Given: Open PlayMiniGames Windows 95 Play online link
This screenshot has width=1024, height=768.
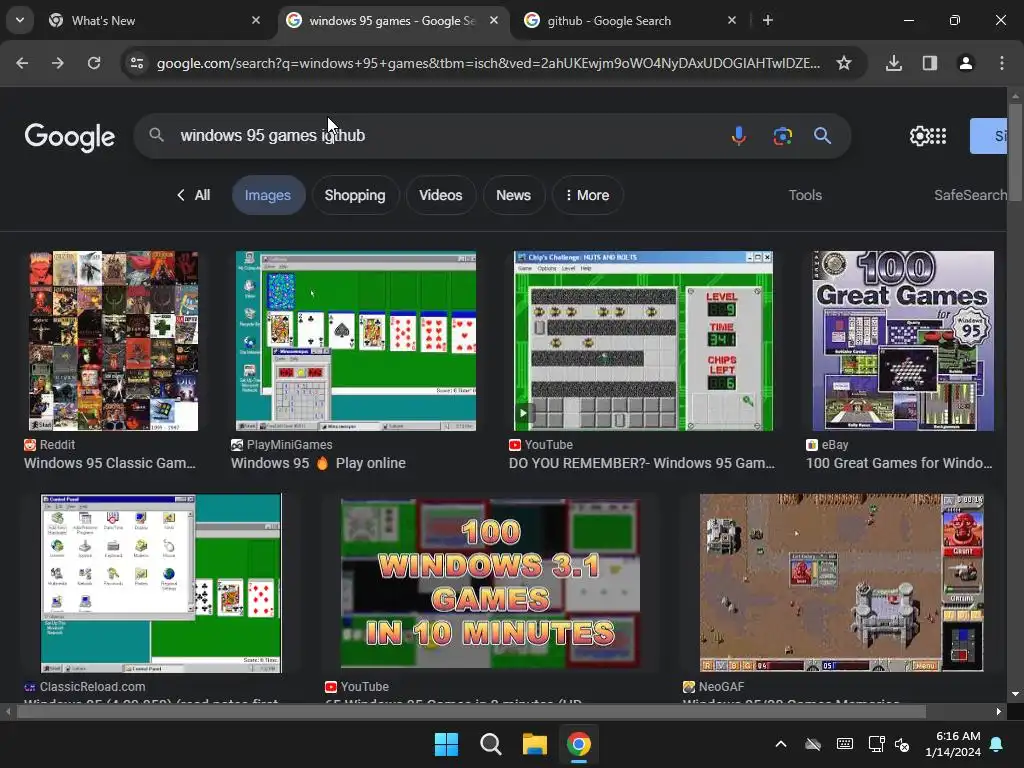Looking at the screenshot, I should (x=318, y=463).
